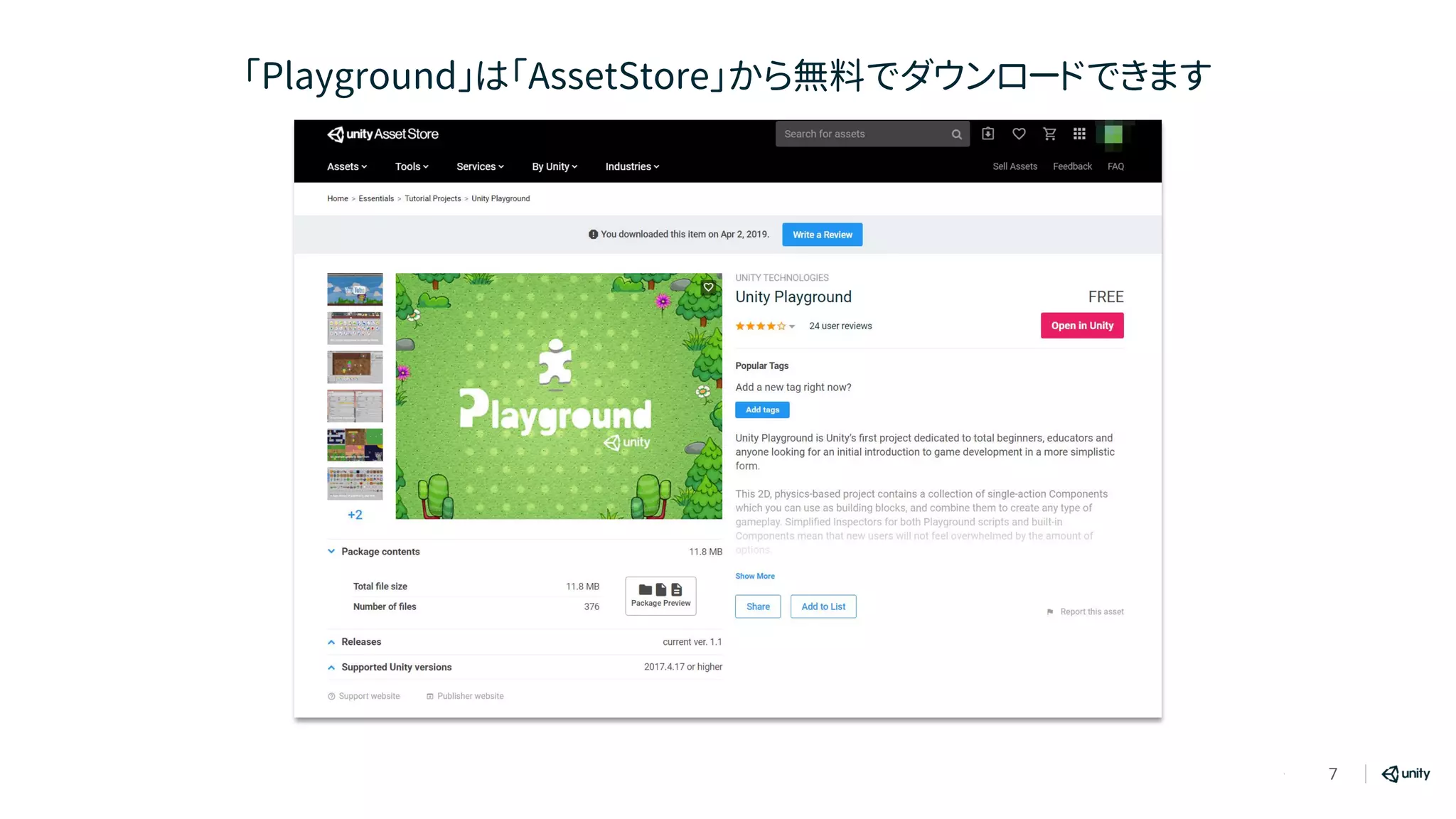Screen dimensions: 1456x819
Task: Click the Sell Assets link
Action: (1015, 166)
